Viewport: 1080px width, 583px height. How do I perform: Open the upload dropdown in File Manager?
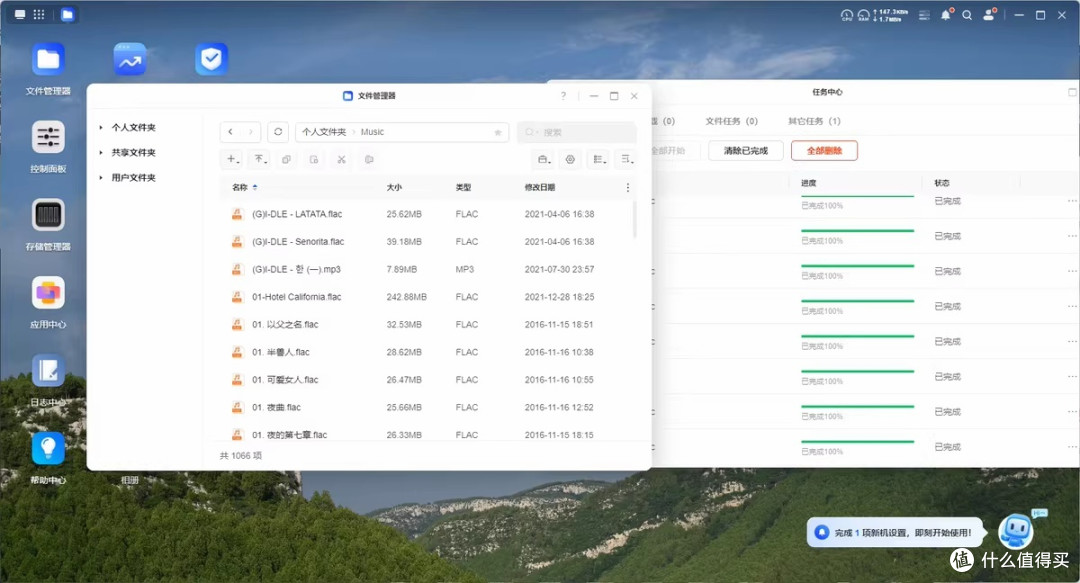point(260,159)
